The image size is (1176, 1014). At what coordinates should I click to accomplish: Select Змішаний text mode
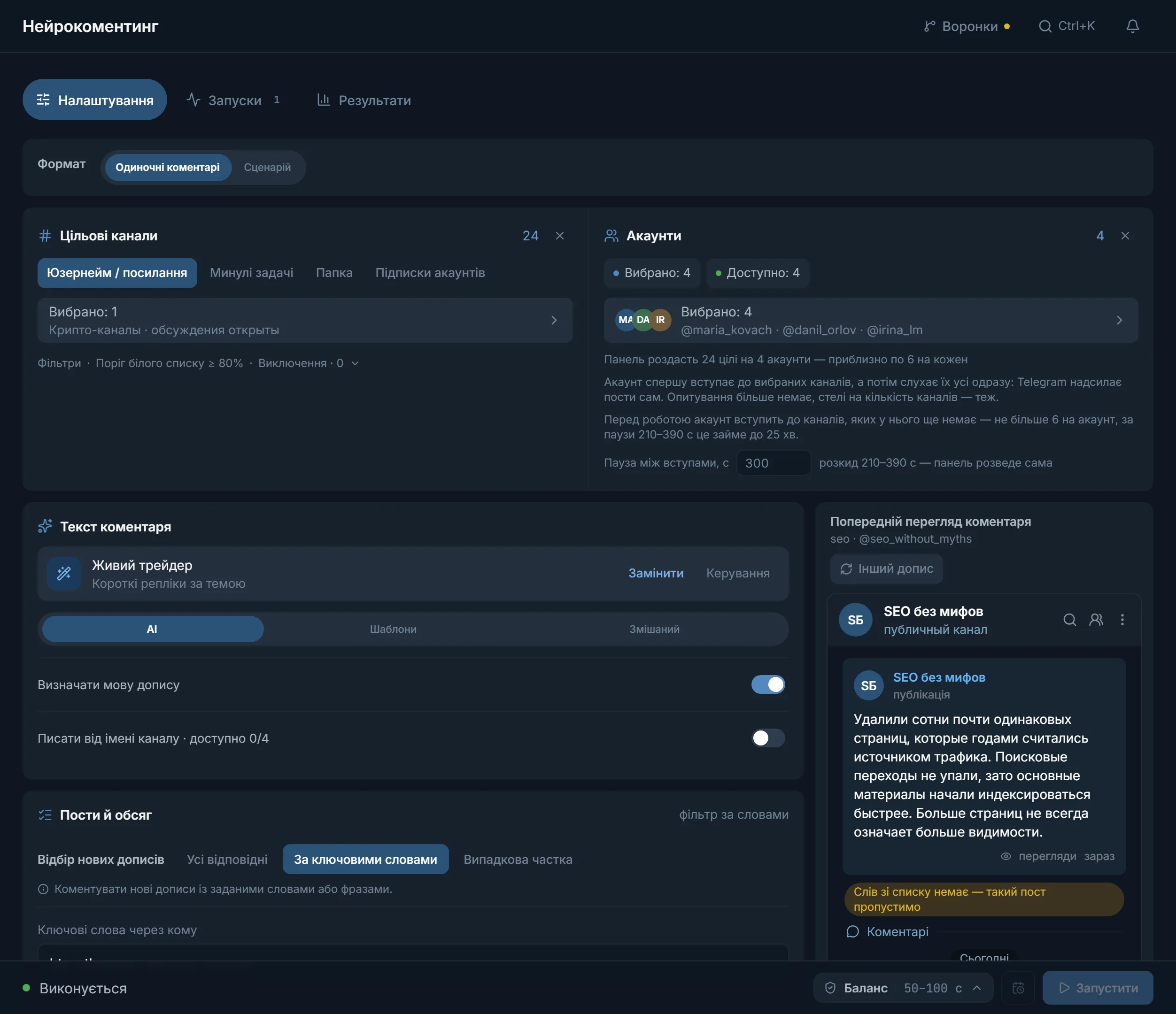654,629
